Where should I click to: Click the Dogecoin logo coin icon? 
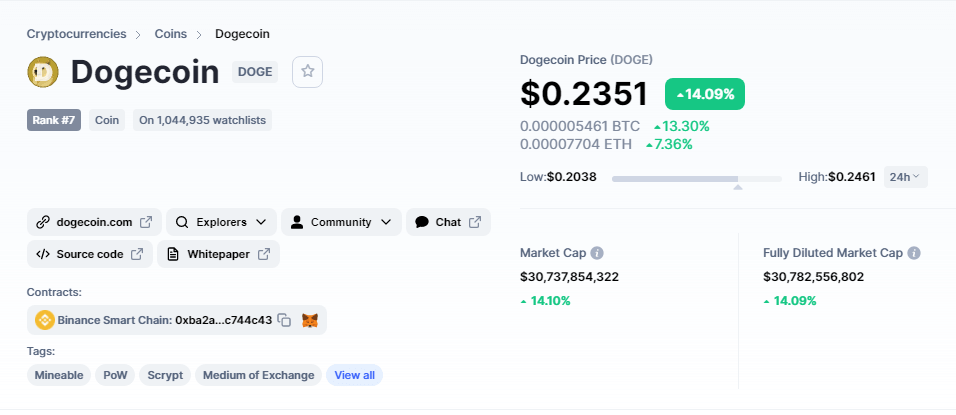(43, 72)
